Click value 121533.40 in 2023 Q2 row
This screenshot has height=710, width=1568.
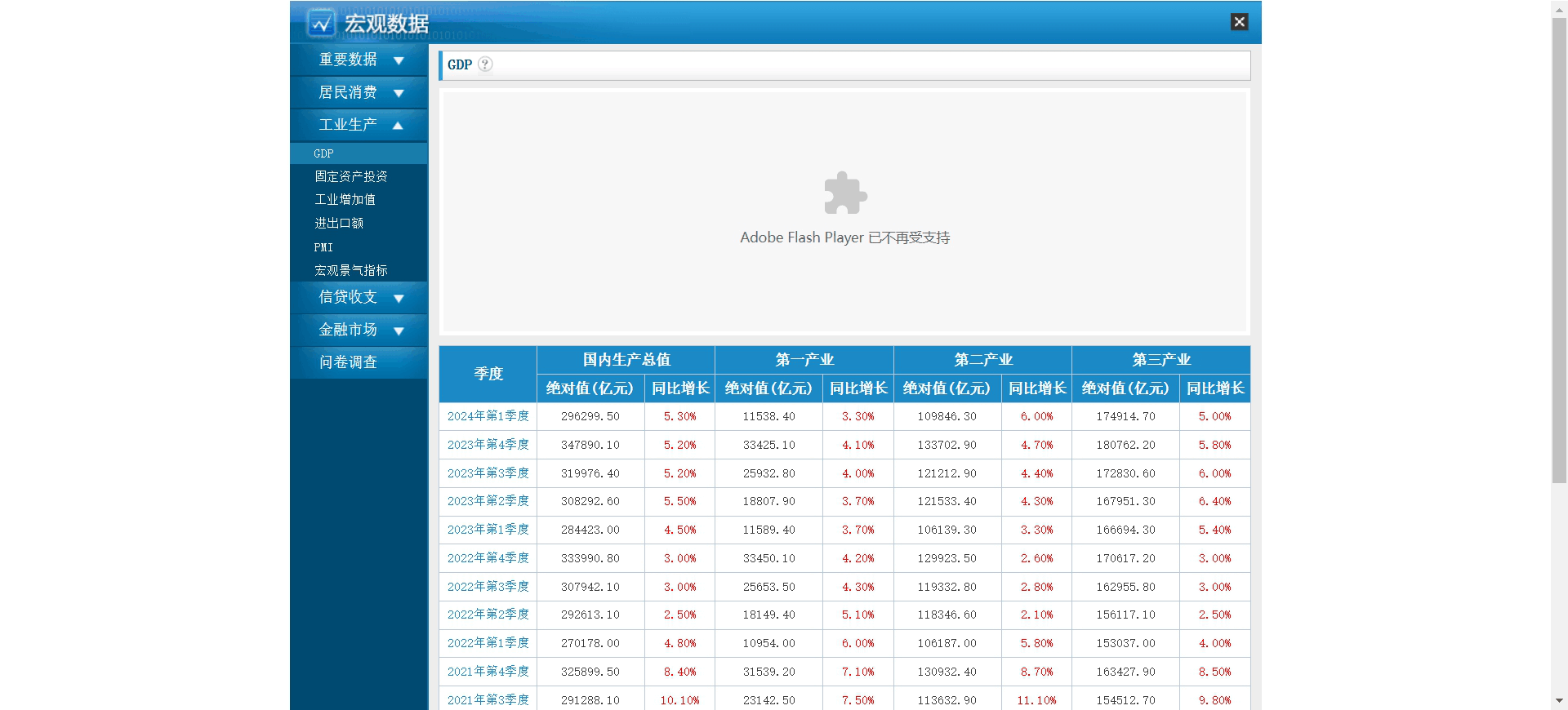(947, 501)
